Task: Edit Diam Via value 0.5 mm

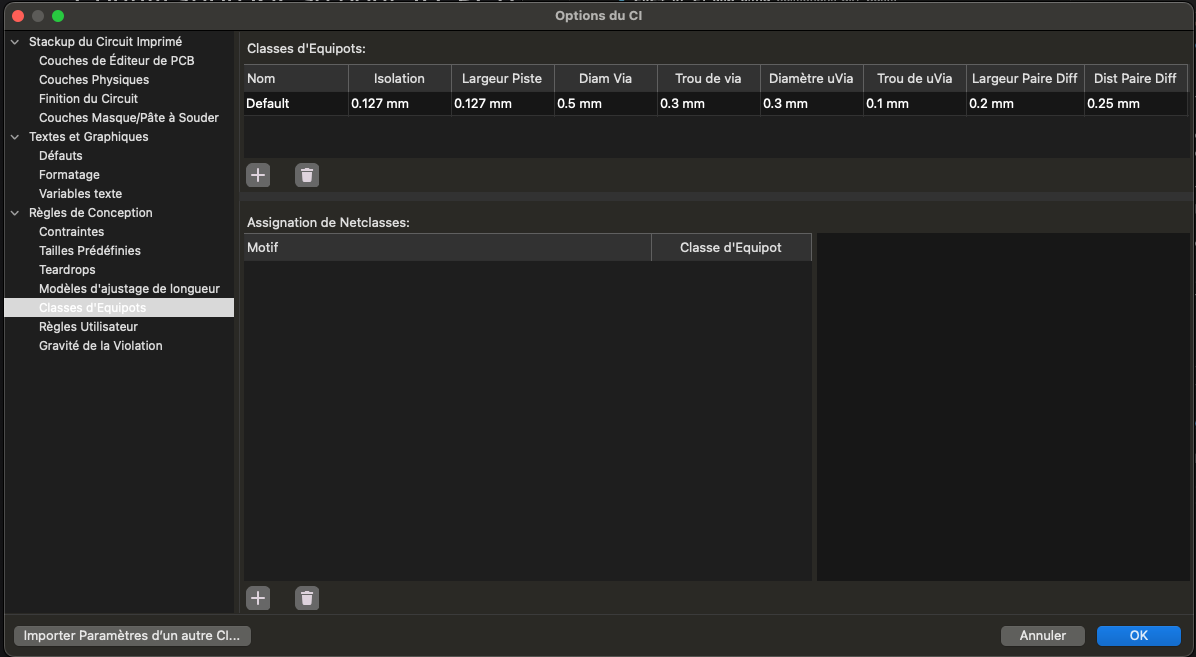Action: [606, 104]
